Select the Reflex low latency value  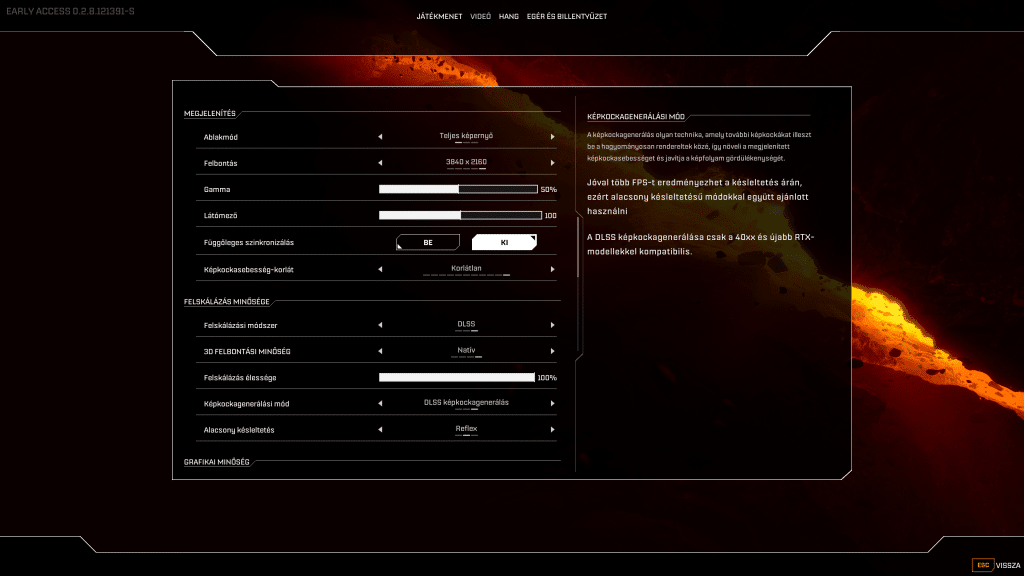466,429
